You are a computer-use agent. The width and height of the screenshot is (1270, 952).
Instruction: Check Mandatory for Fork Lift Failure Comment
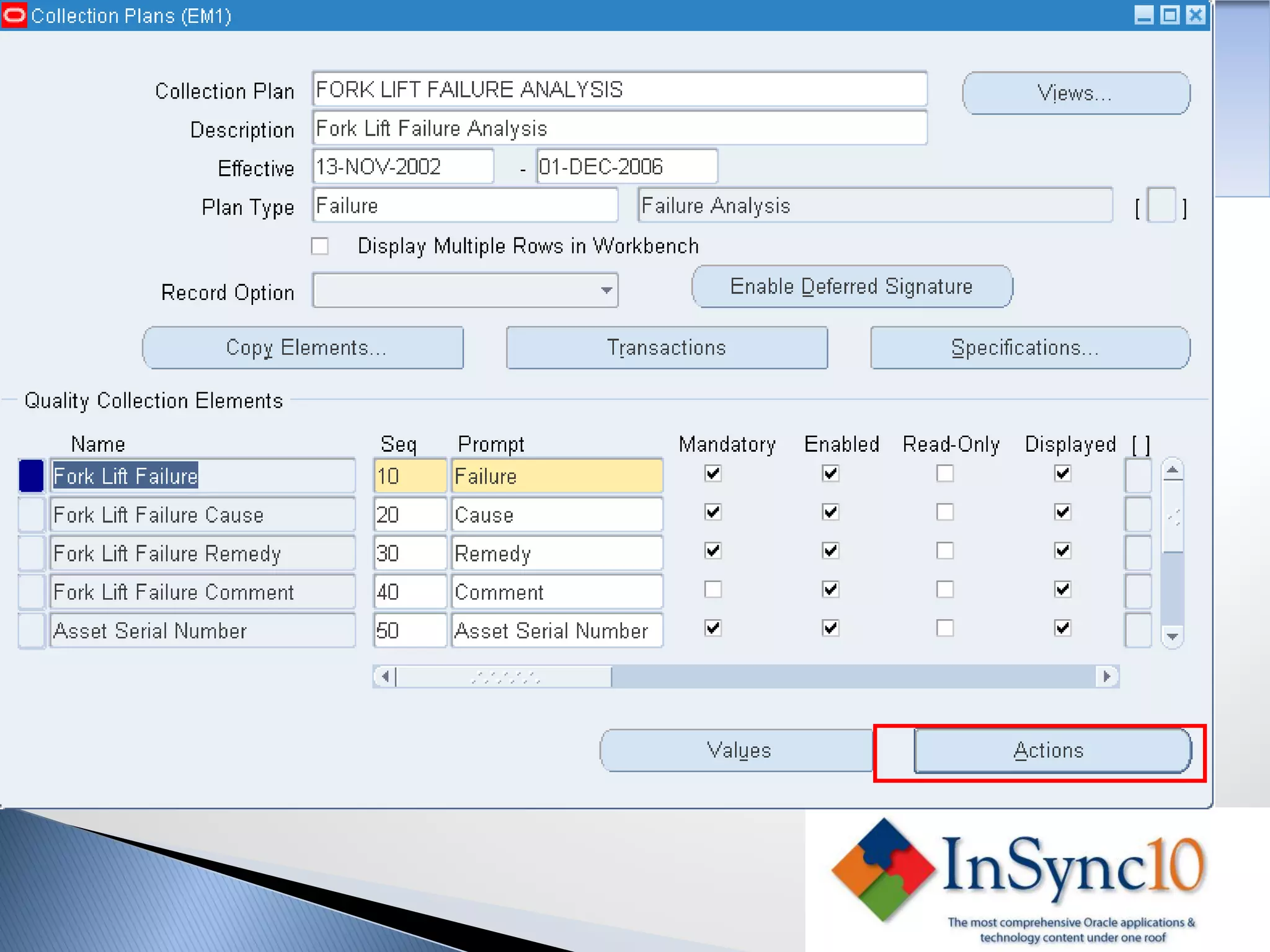713,589
